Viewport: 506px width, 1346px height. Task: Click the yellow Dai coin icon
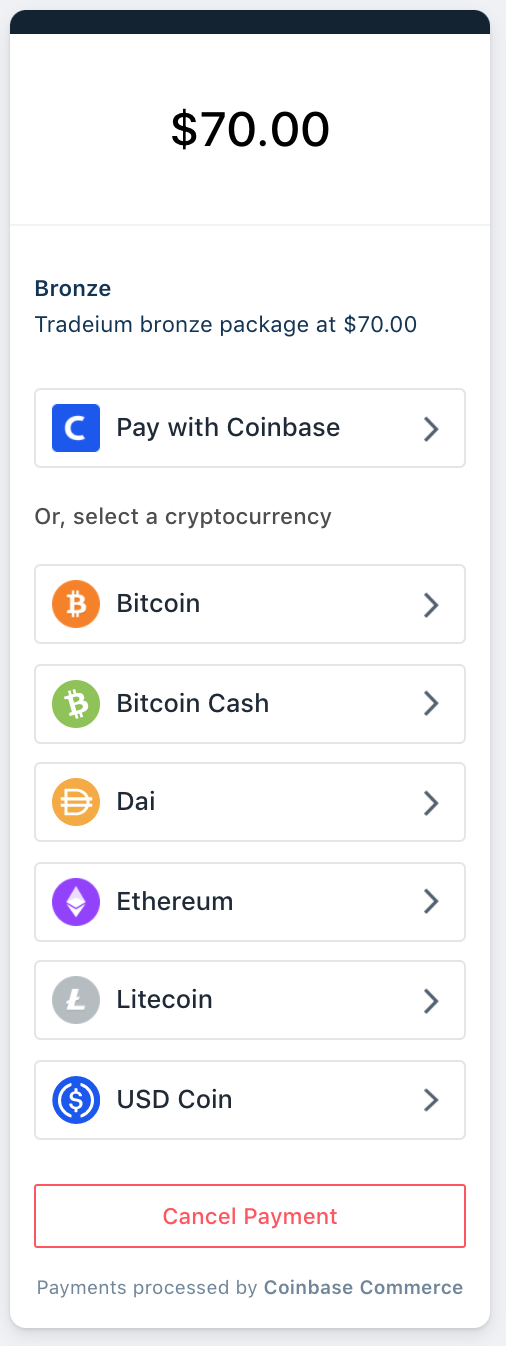click(76, 802)
